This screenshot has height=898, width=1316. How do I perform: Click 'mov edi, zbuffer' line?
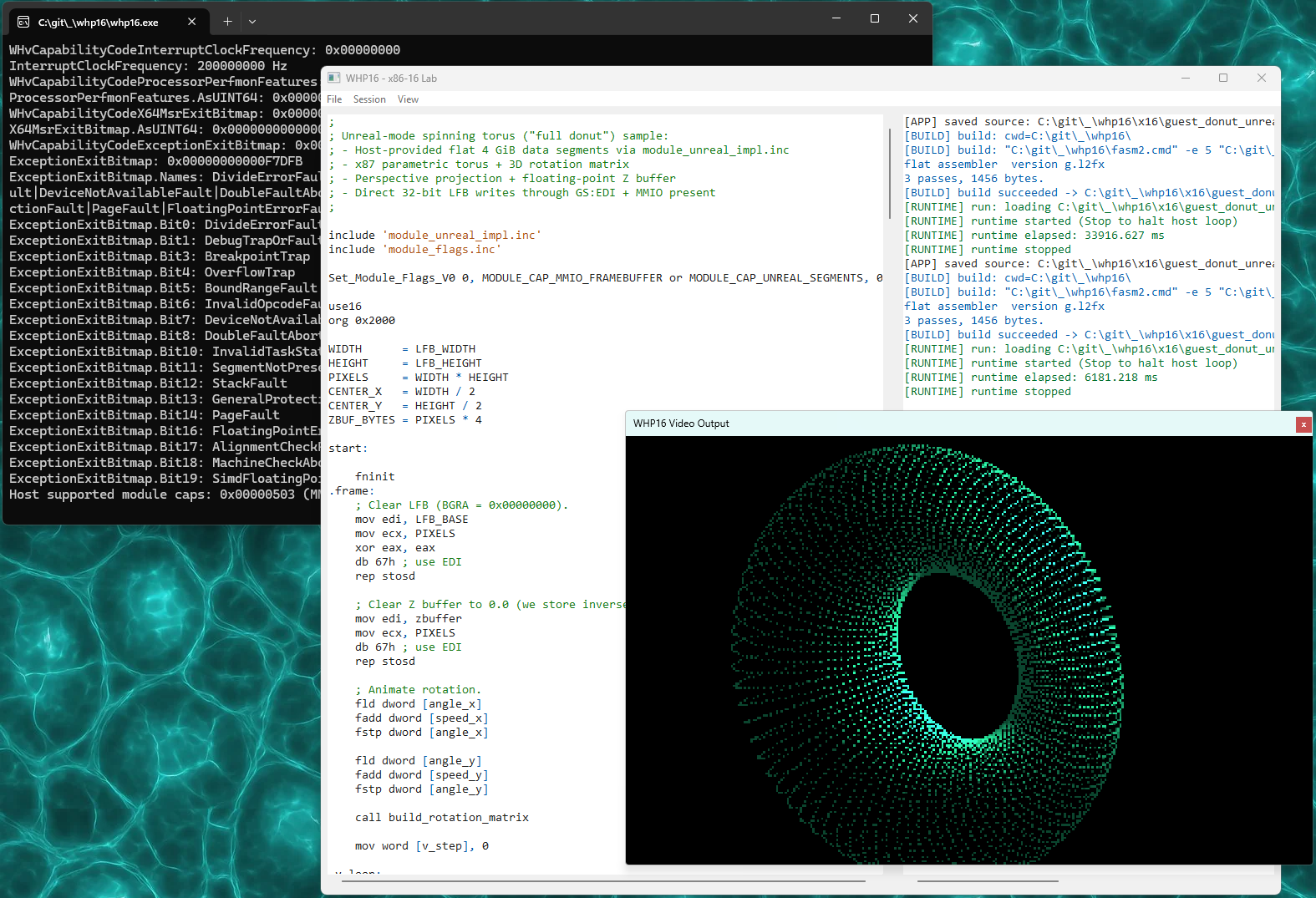click(409, 619)
